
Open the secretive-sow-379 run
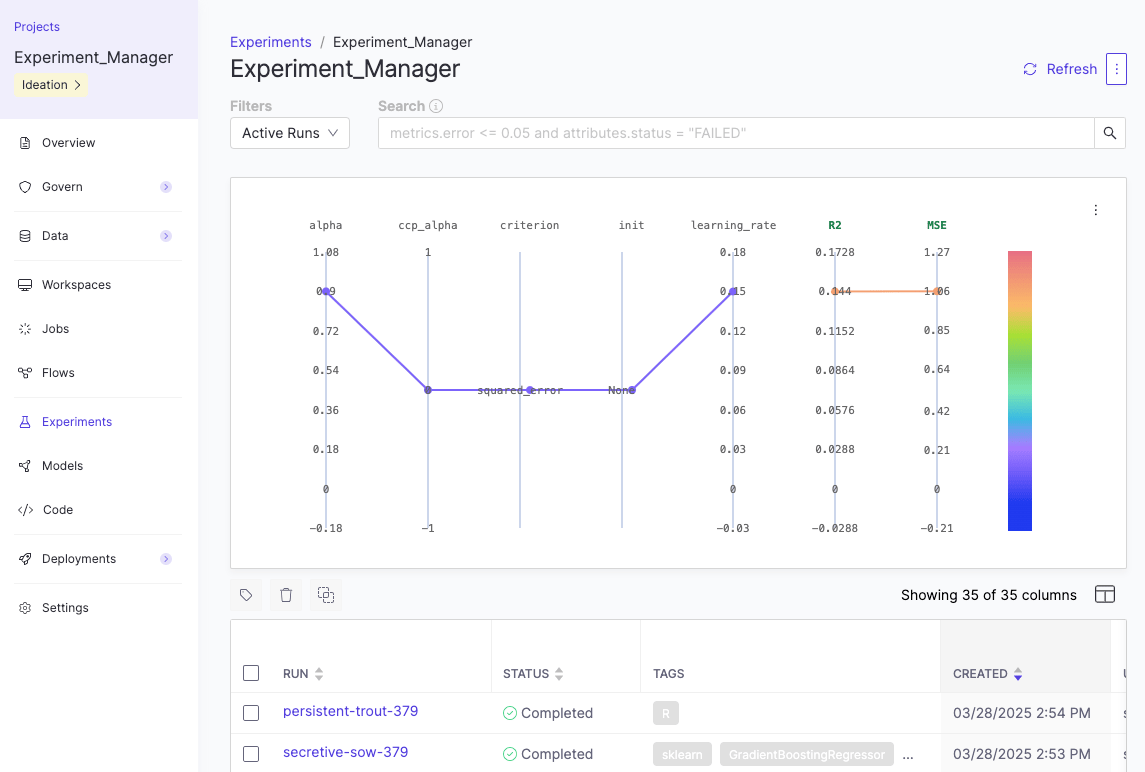(345, 752)
